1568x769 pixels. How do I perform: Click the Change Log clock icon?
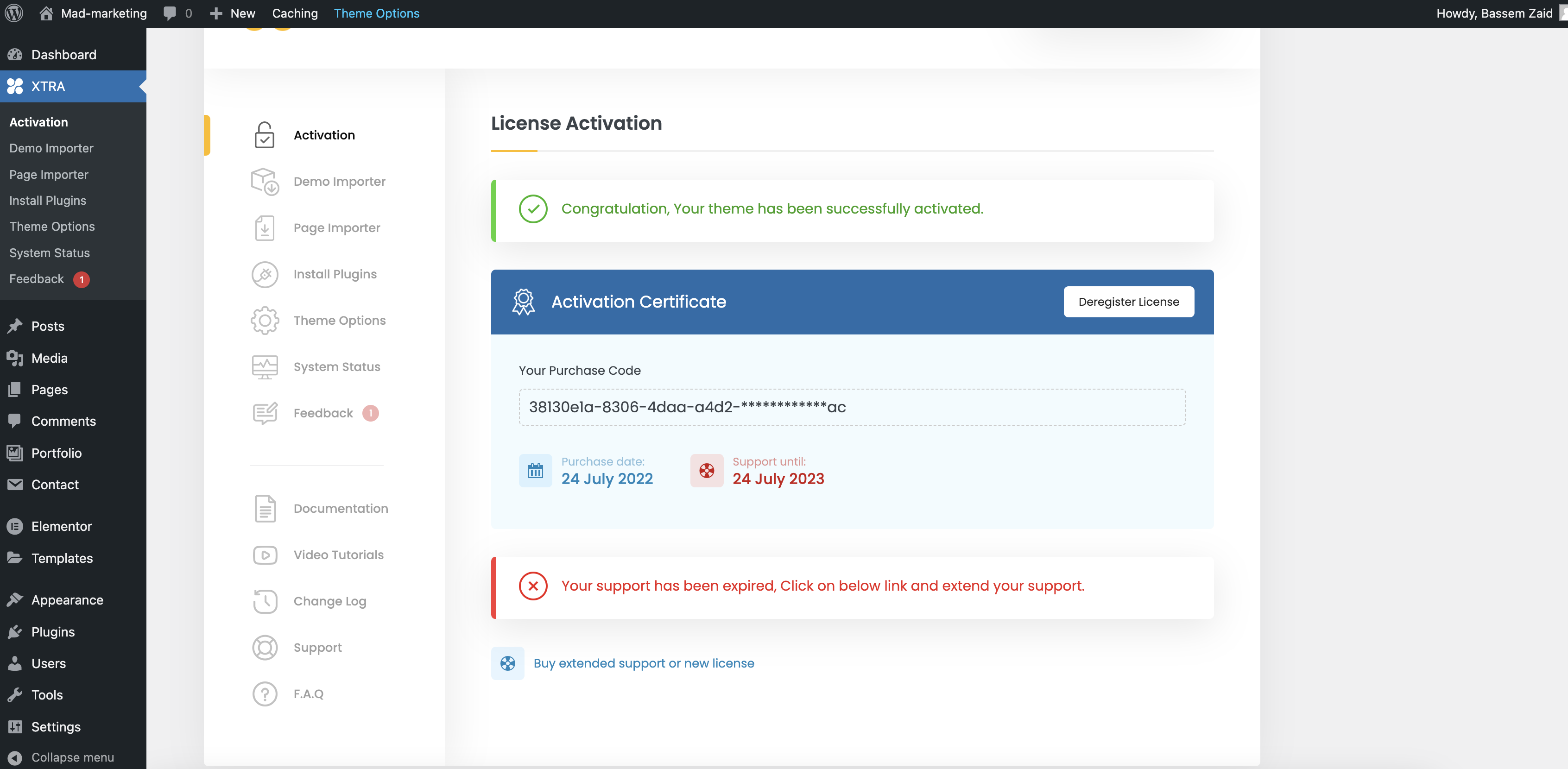point(265,601)
